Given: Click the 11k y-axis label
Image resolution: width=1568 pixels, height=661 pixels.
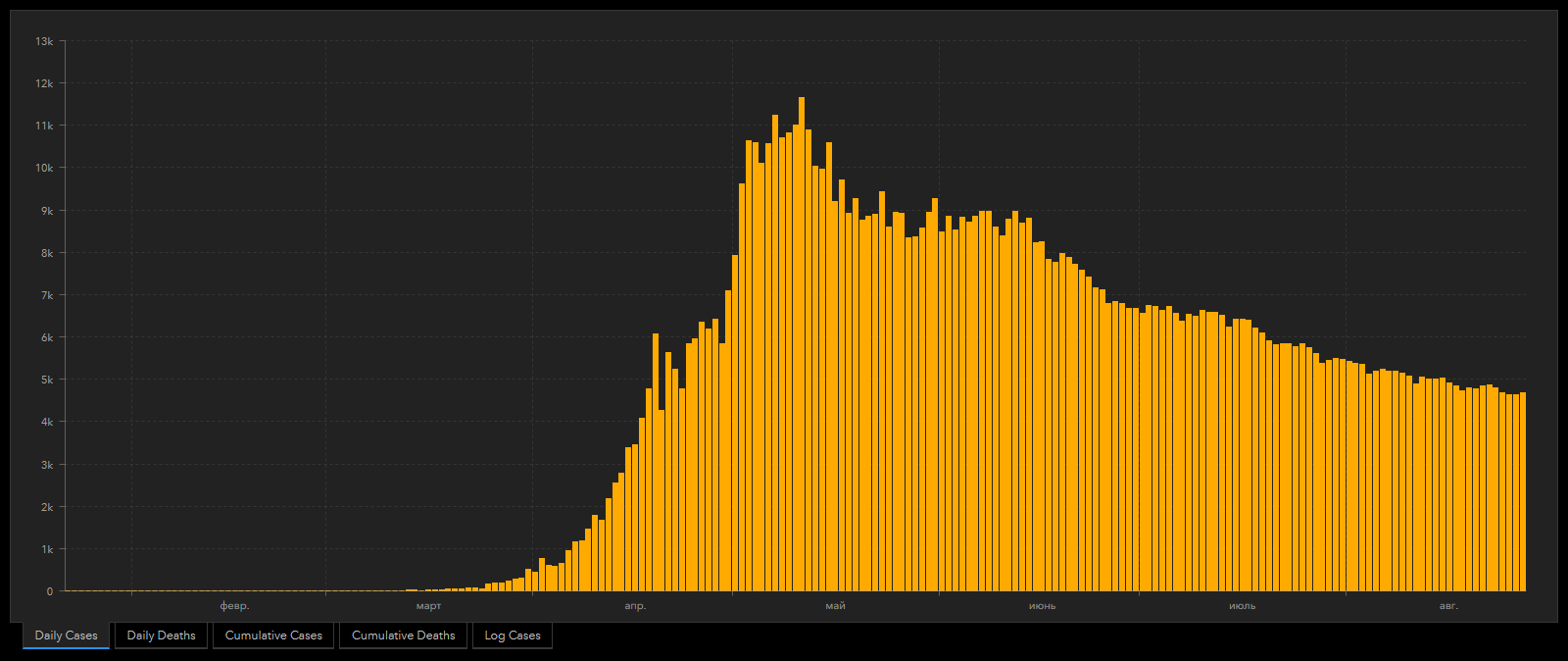Looking at the screenshot, I should pos(44,126).
